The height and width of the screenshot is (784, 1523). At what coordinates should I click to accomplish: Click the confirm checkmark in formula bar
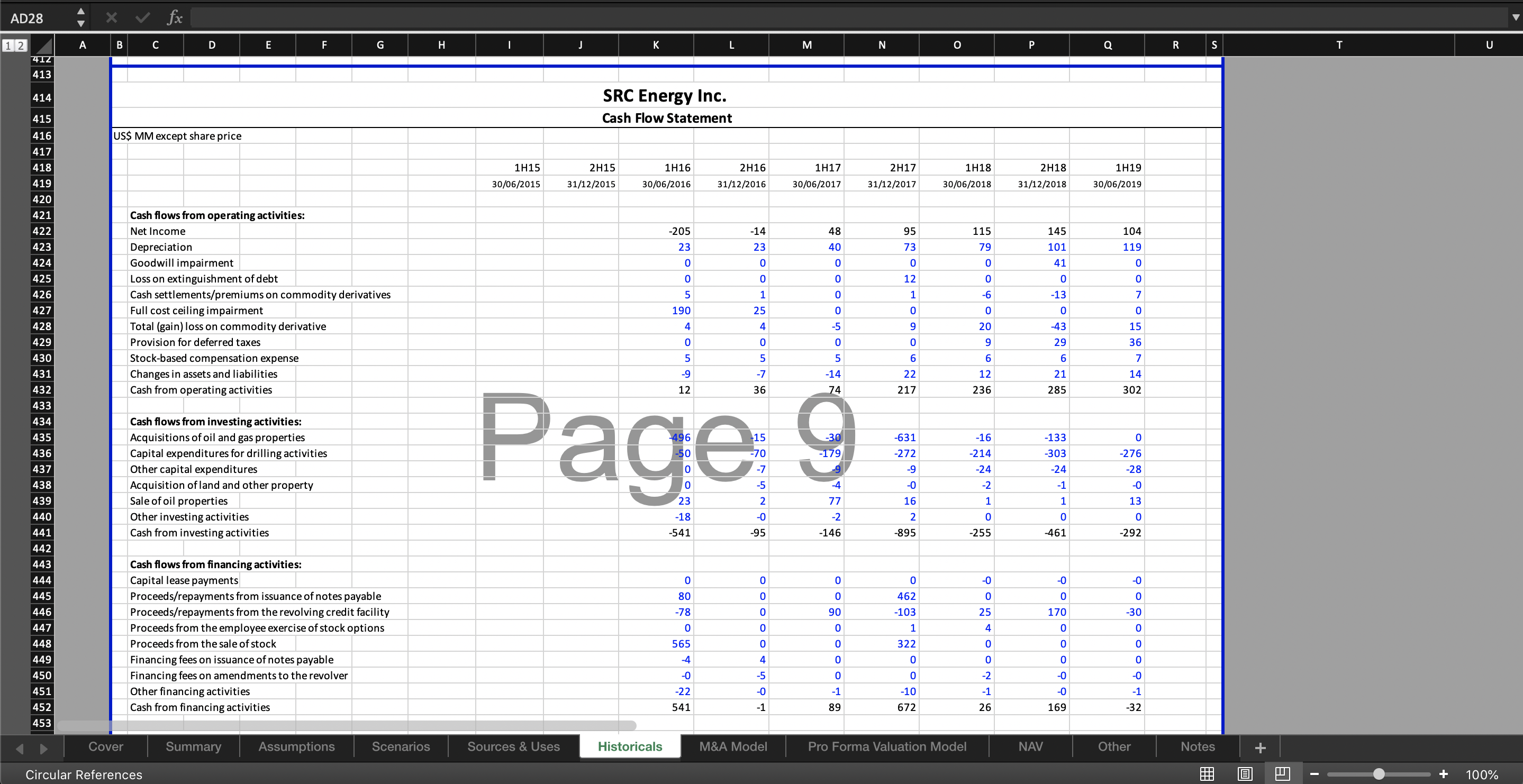[x=142, y=18]
